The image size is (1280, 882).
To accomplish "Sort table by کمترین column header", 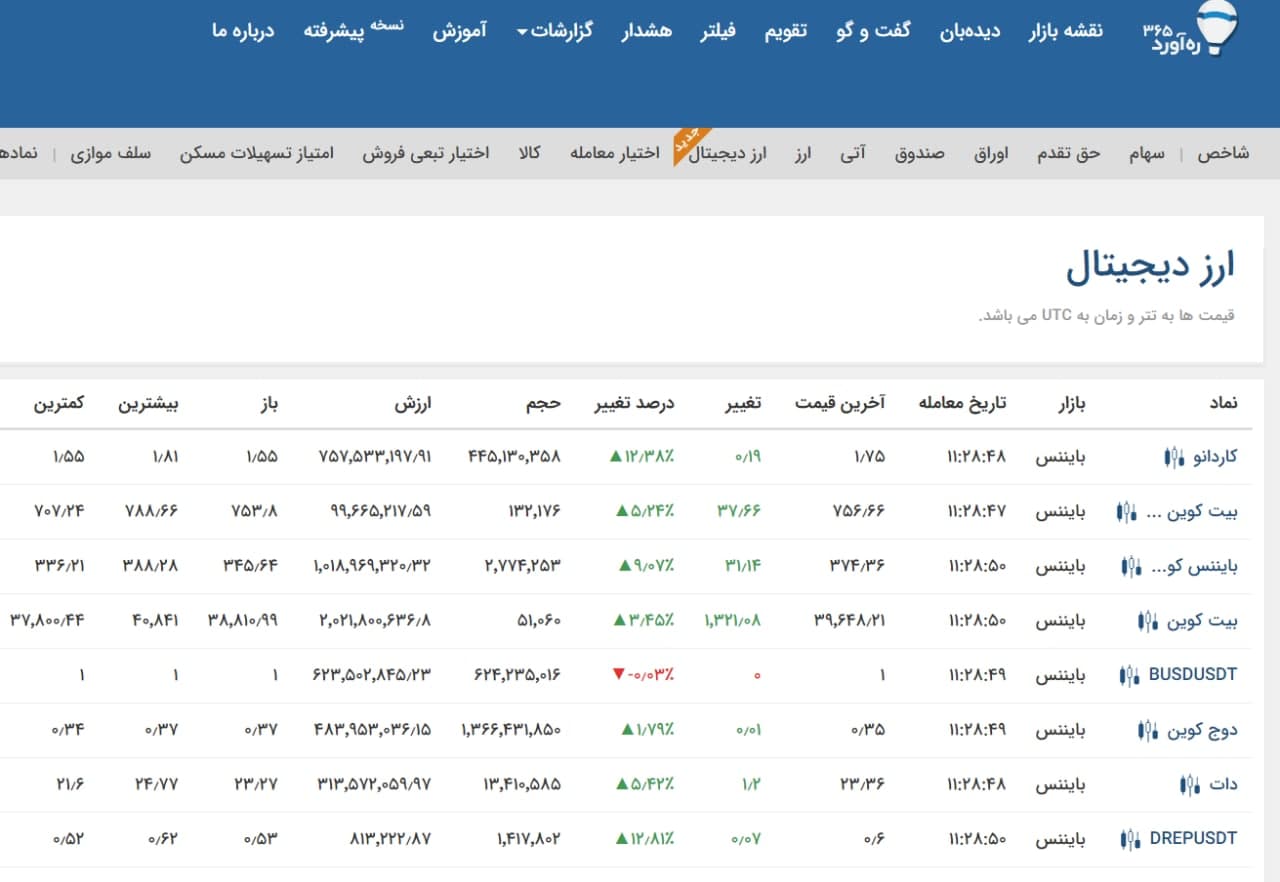I will [60, 404].
